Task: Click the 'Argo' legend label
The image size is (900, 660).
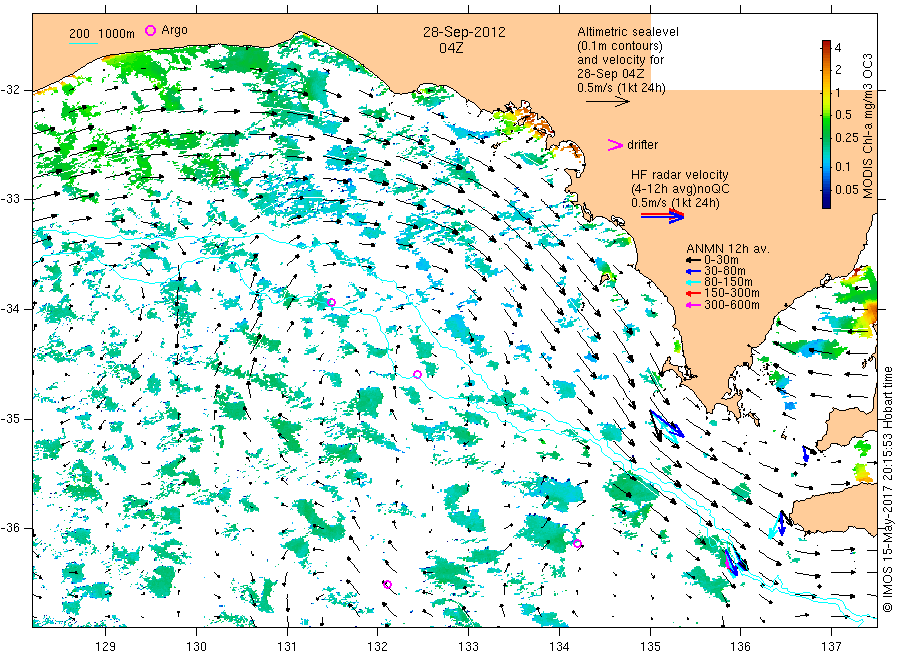Action: click(x=174, y=30)
